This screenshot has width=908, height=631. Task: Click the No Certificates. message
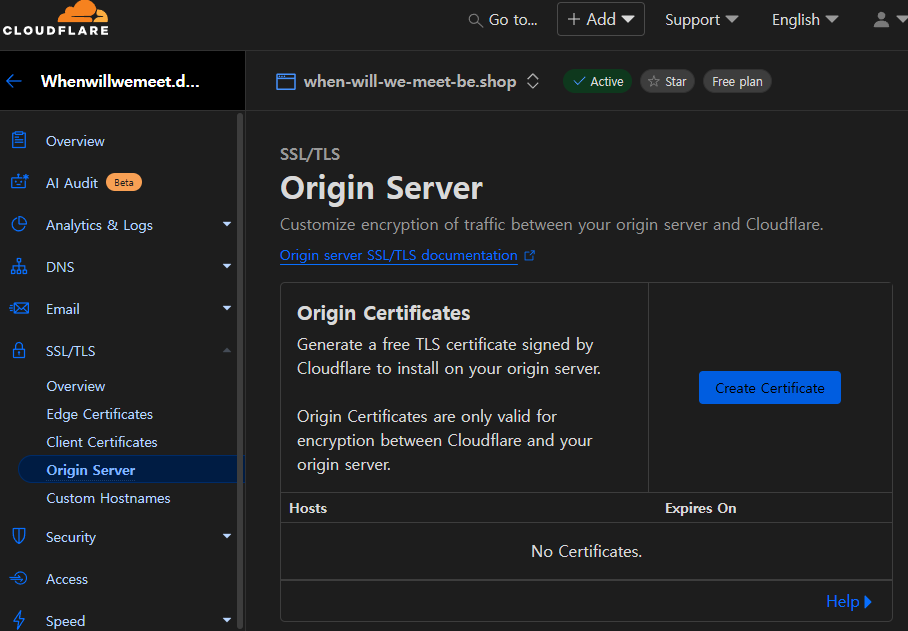click(x=587, y=551)
